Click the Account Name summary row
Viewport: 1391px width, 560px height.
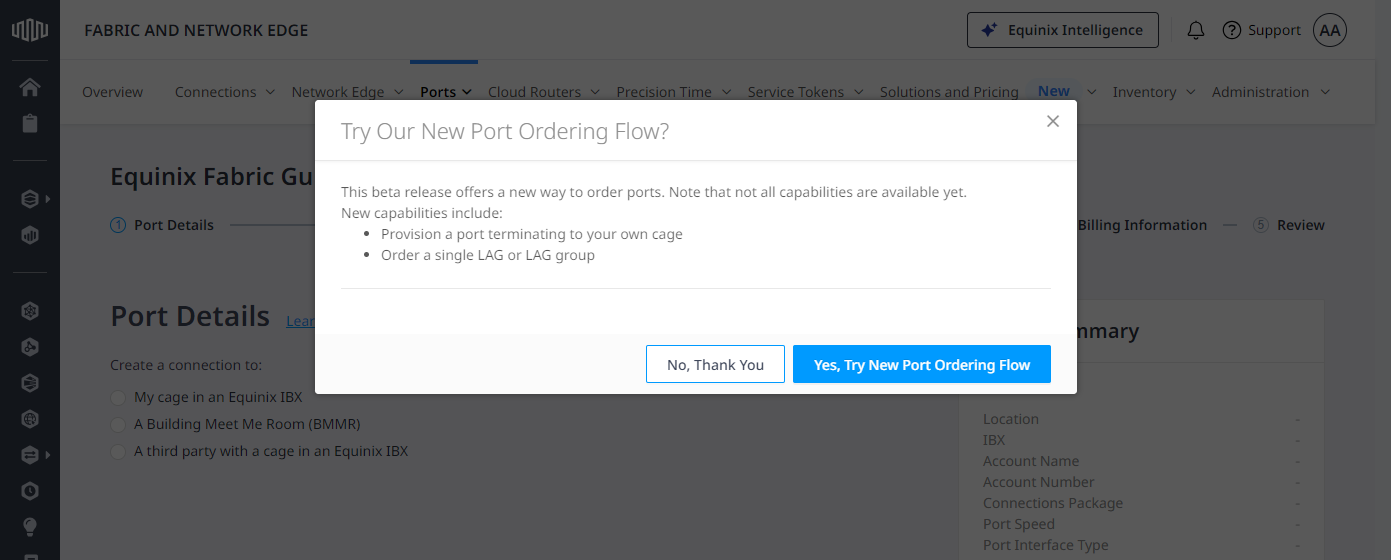[1141, 461]
